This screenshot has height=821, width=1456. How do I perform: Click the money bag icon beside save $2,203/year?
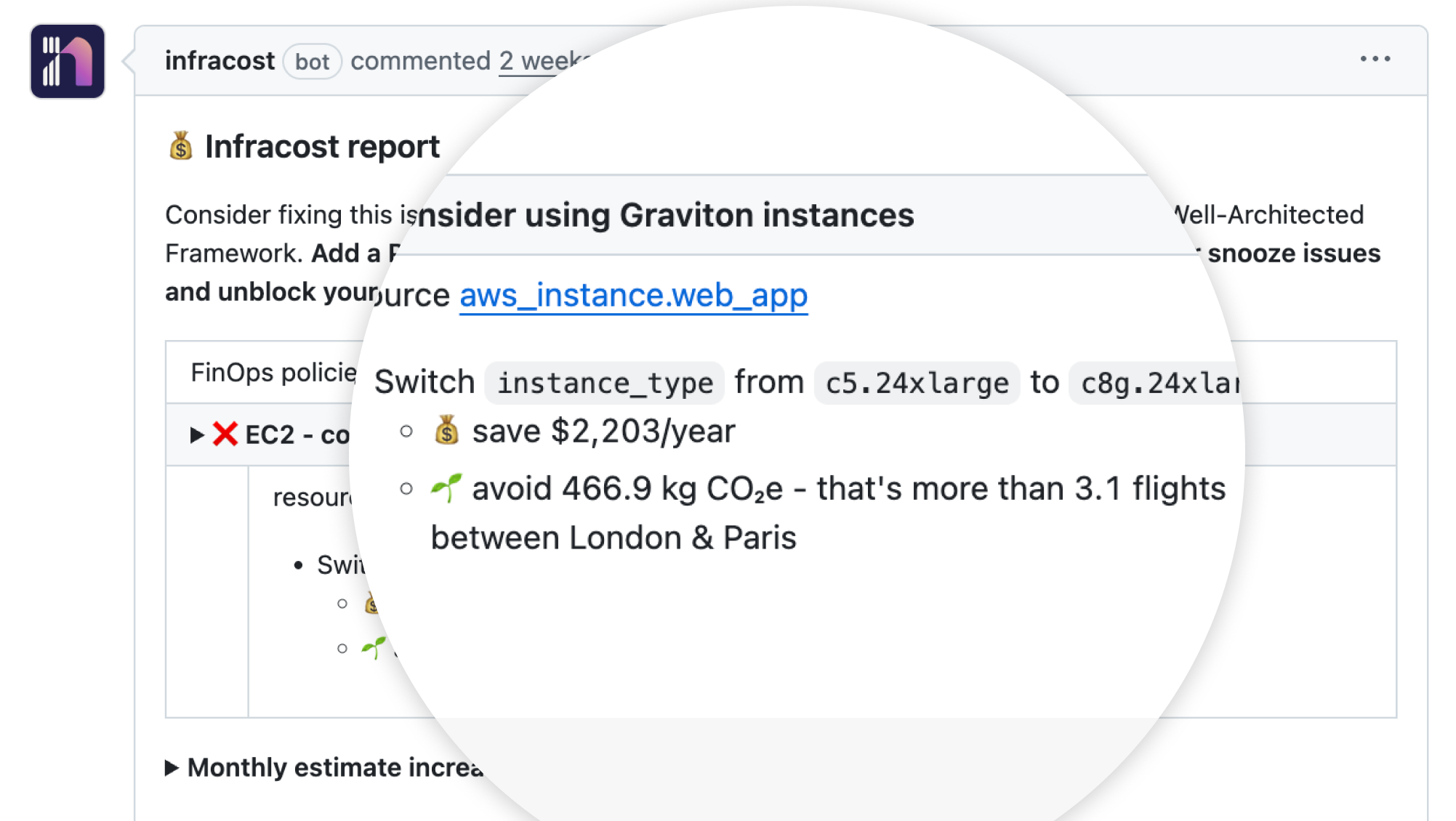coord(446,430)
